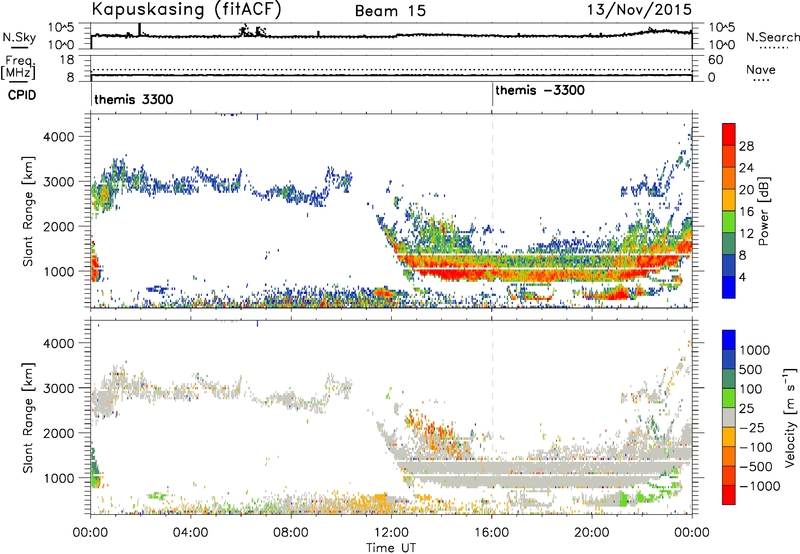Click the 20:00 time tick label
The image size is (800, 554).
pos(591,533)
